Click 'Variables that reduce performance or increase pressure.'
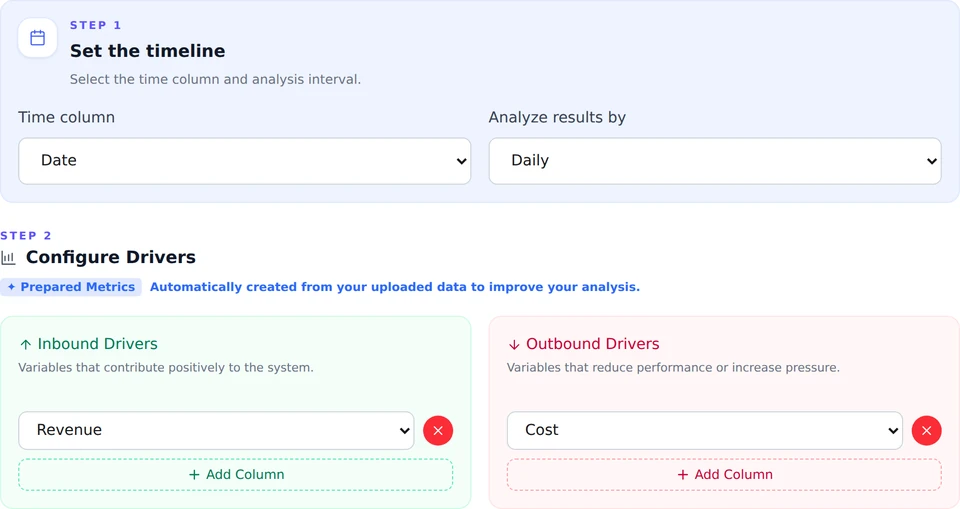The image size is (960, 509). click(673, 368)
